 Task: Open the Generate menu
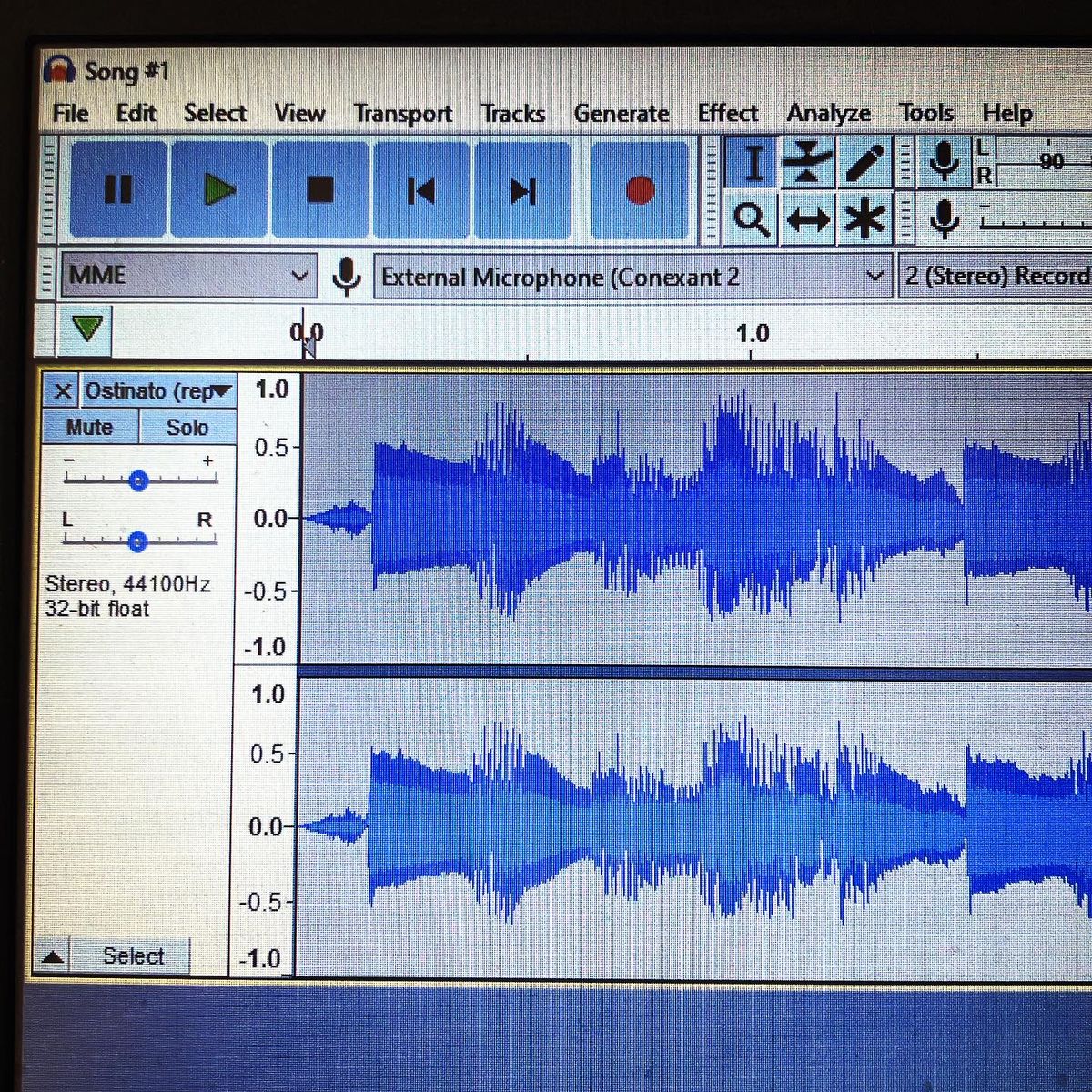pyautogui.click(x=621, y=113)
